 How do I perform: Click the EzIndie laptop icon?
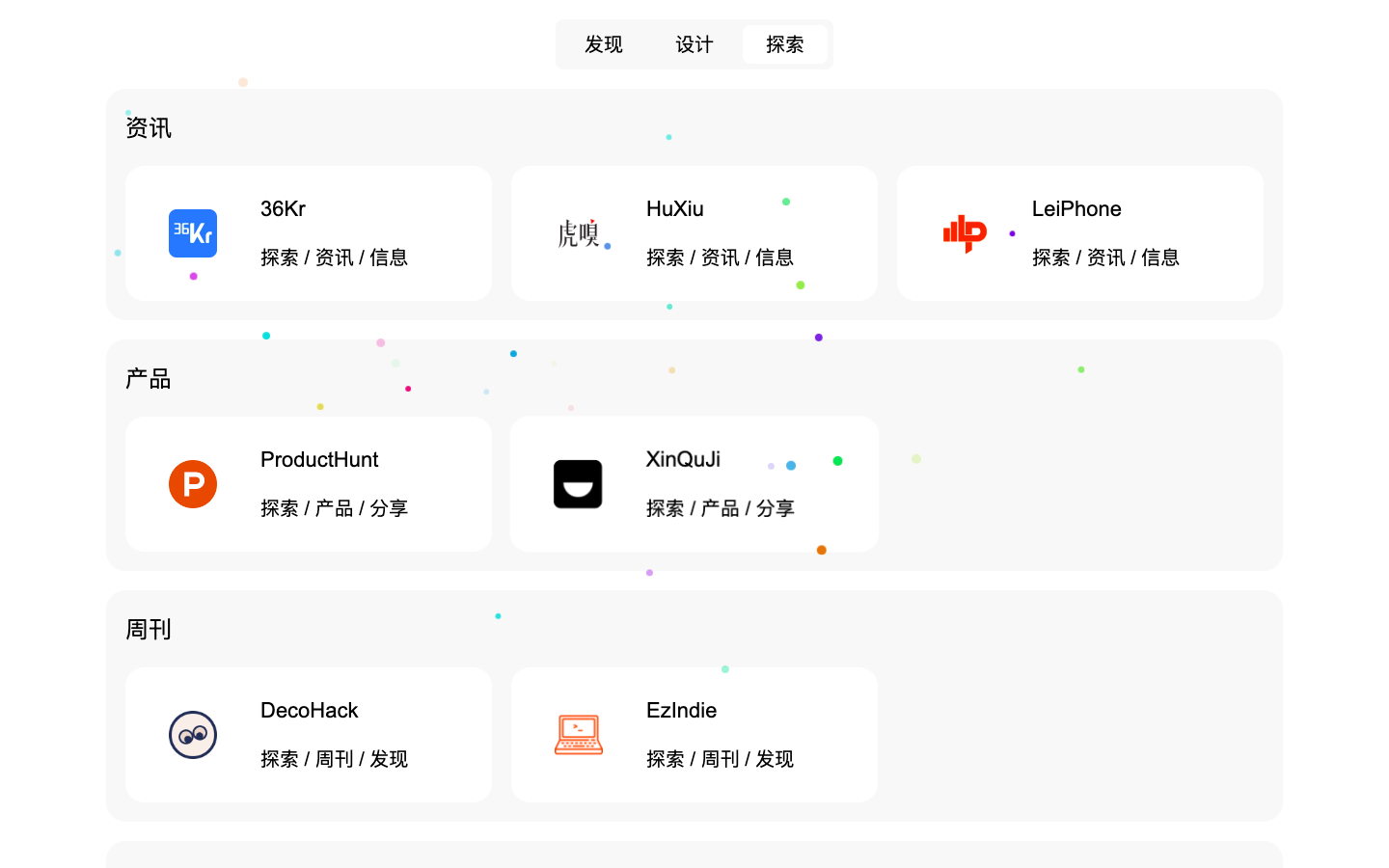(x=578, y=735)
